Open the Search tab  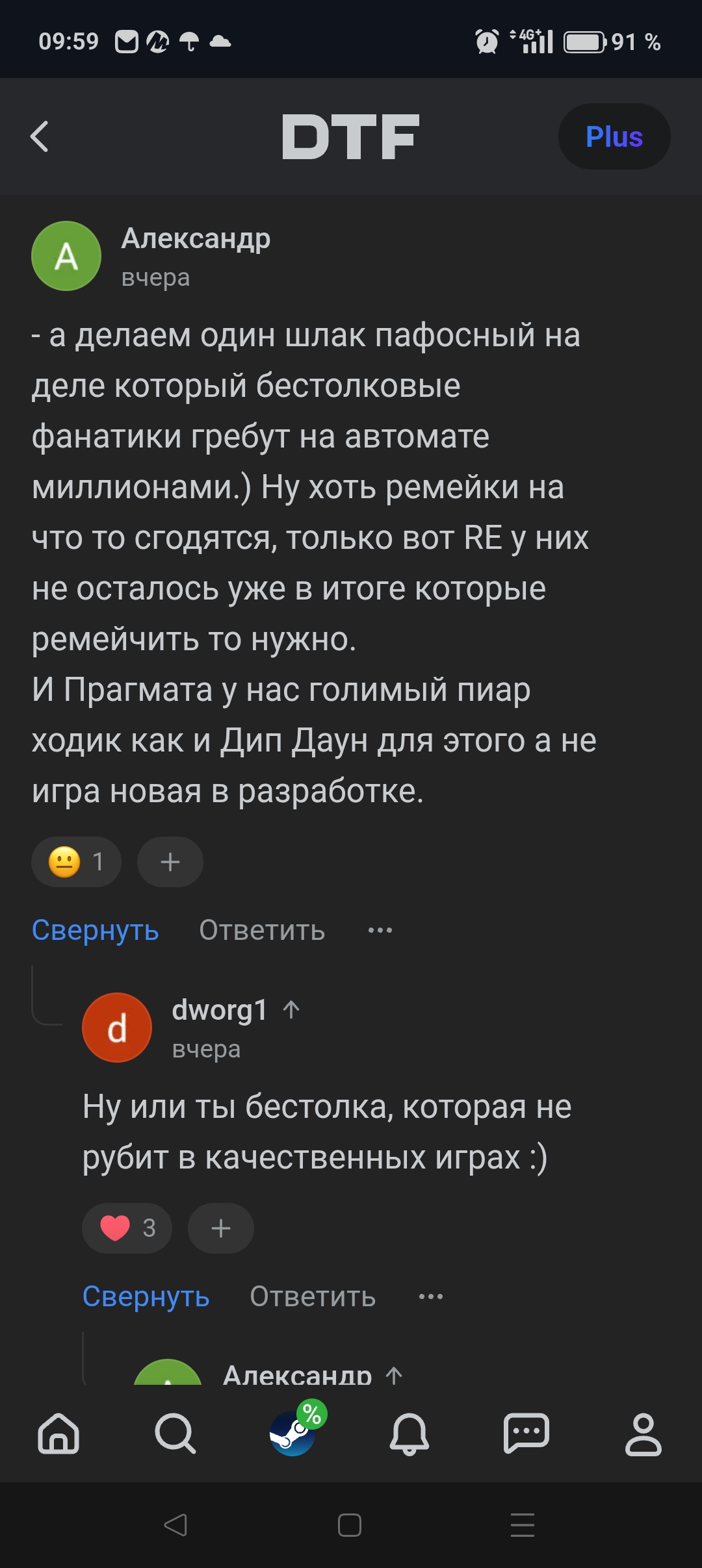click(x=175, y=1433)
